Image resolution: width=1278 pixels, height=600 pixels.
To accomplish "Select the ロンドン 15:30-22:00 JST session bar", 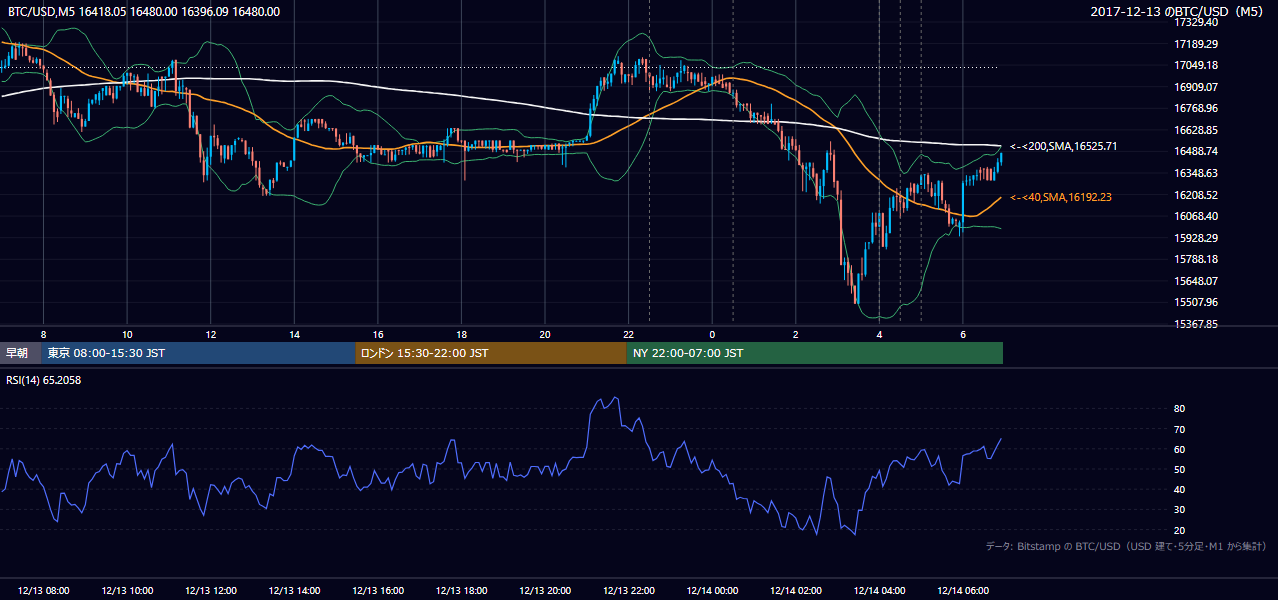I will click(491, 353).
